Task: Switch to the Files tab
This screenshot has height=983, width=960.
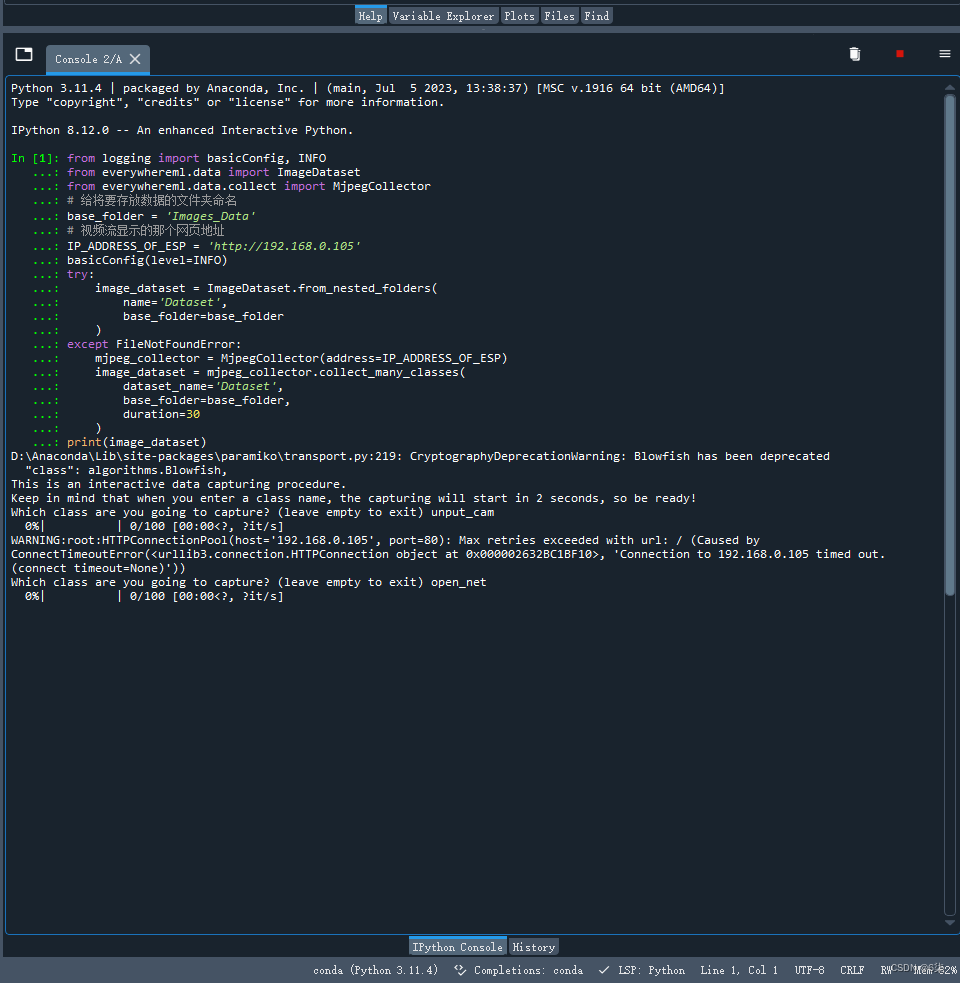Action: pyautogui.click(x=559, y=16)
